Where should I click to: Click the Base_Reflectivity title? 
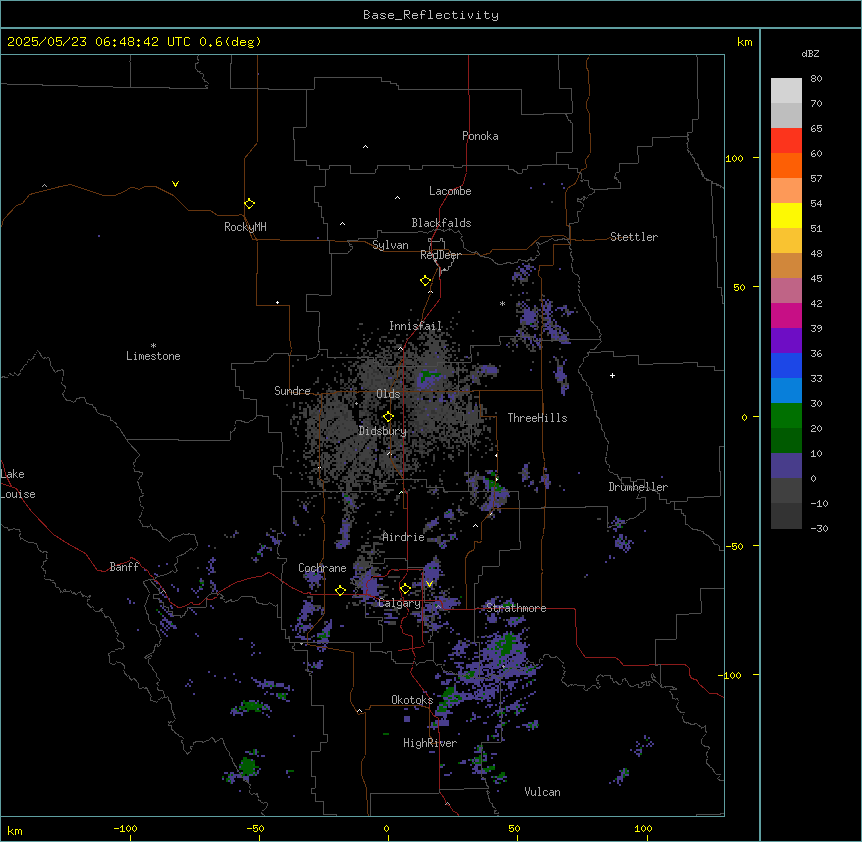tap(431, 15)
